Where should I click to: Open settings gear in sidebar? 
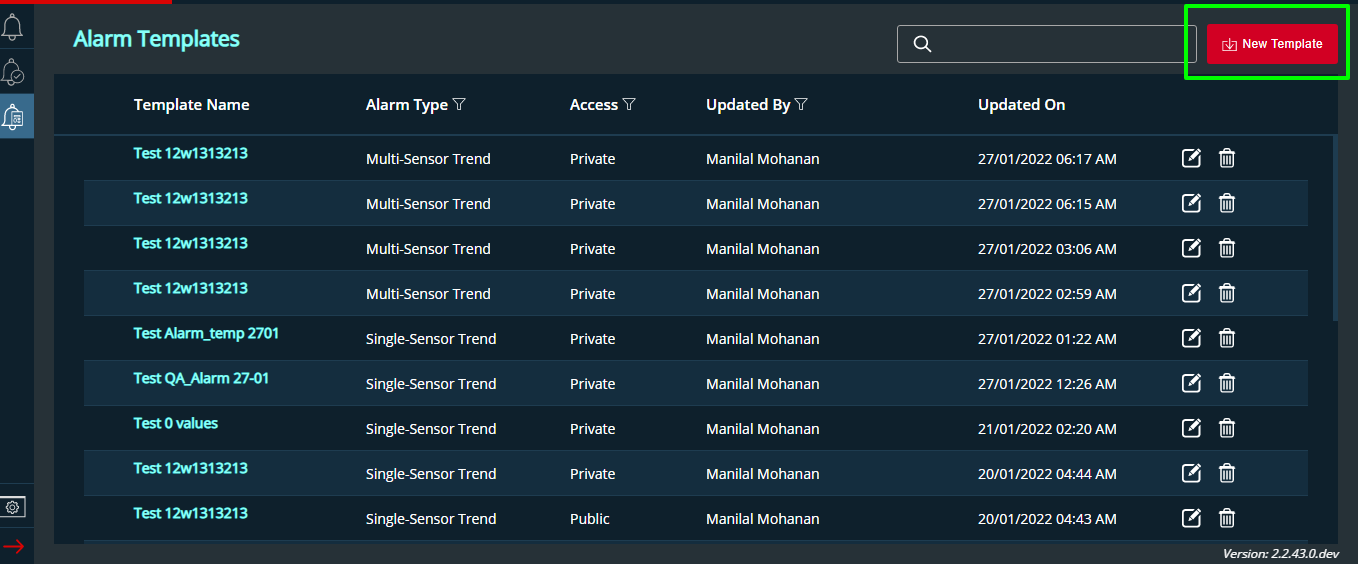pos(13,507)
